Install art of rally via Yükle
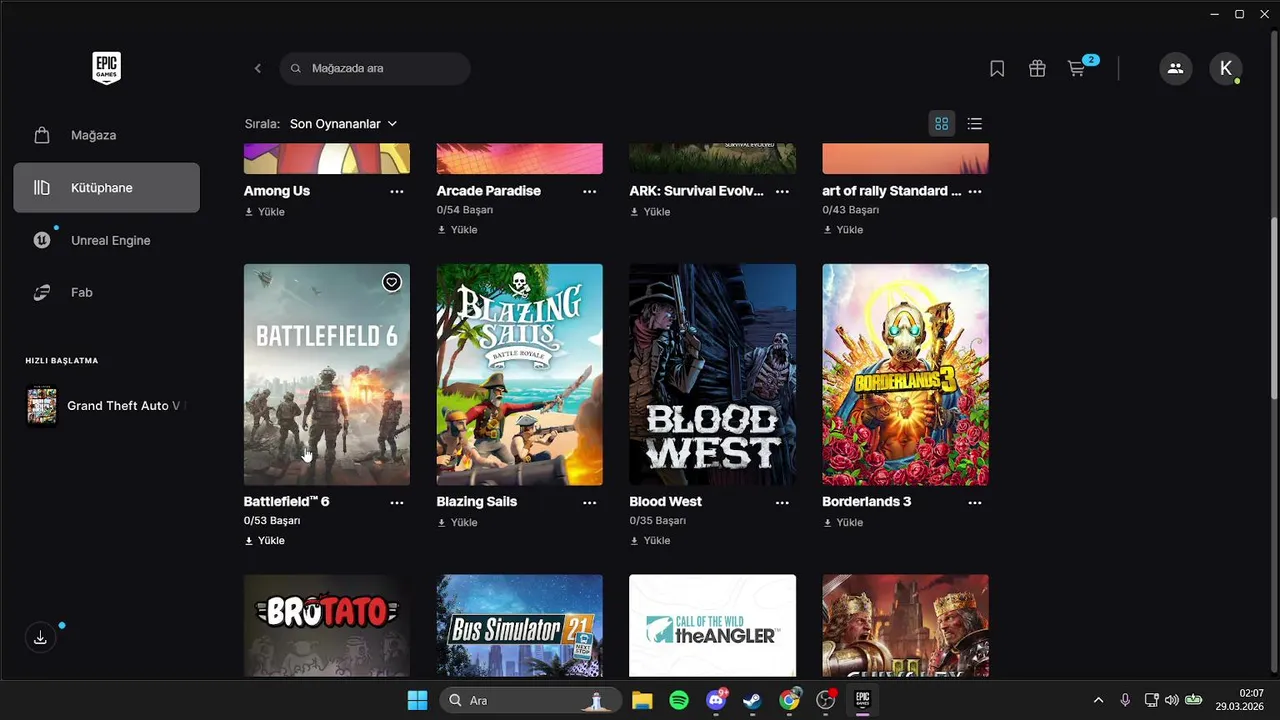The height and width of the screenshot is (720, 1280). pos(843,230)
